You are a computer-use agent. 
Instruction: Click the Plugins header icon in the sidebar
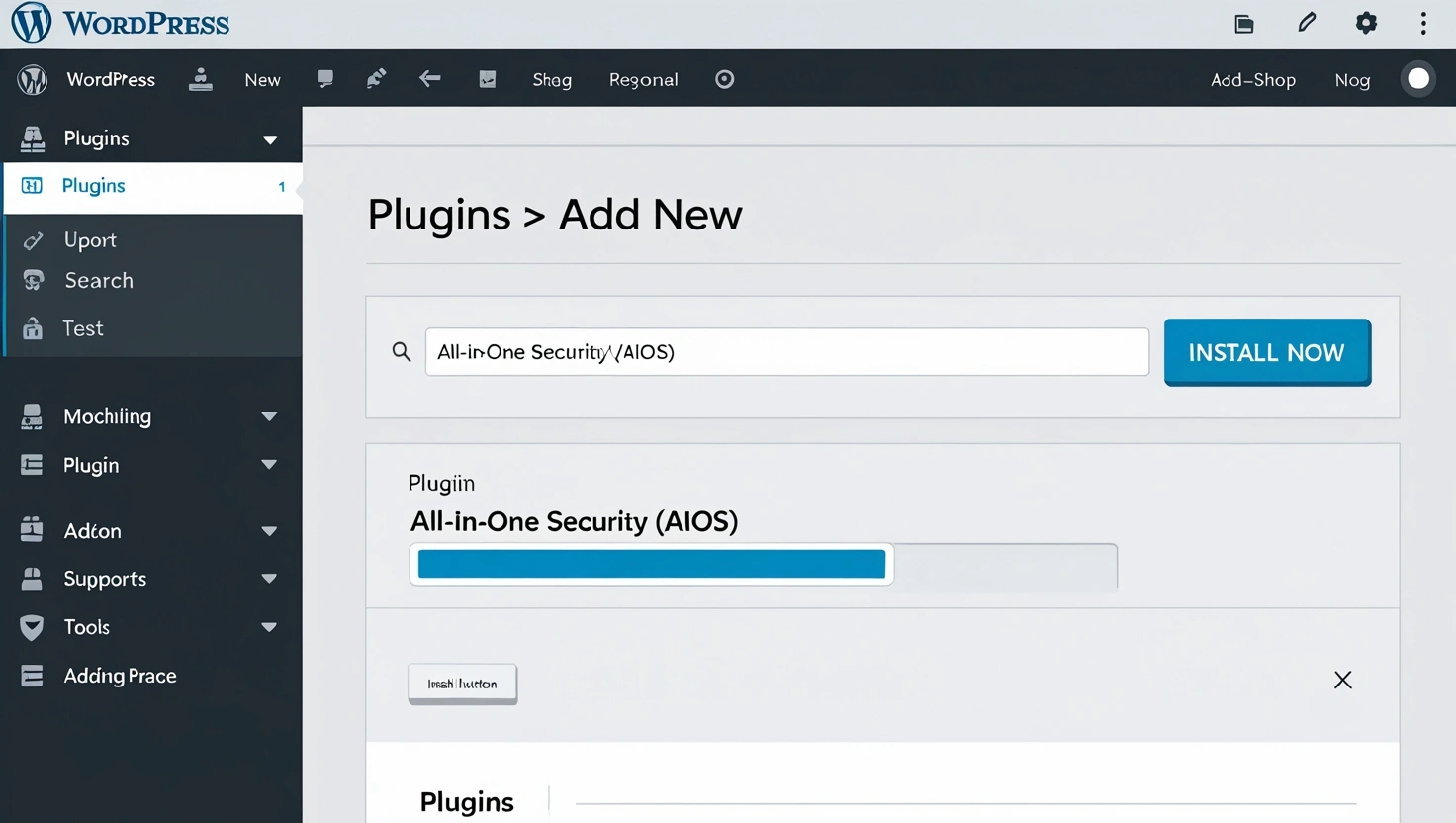point(33,138)
